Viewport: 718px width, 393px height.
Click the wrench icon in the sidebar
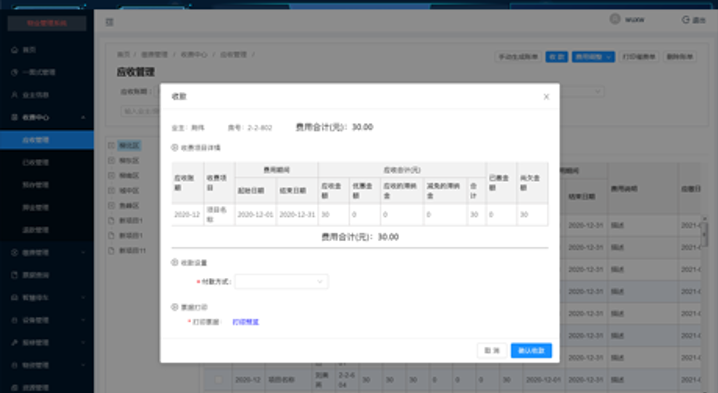click(14, 343)
